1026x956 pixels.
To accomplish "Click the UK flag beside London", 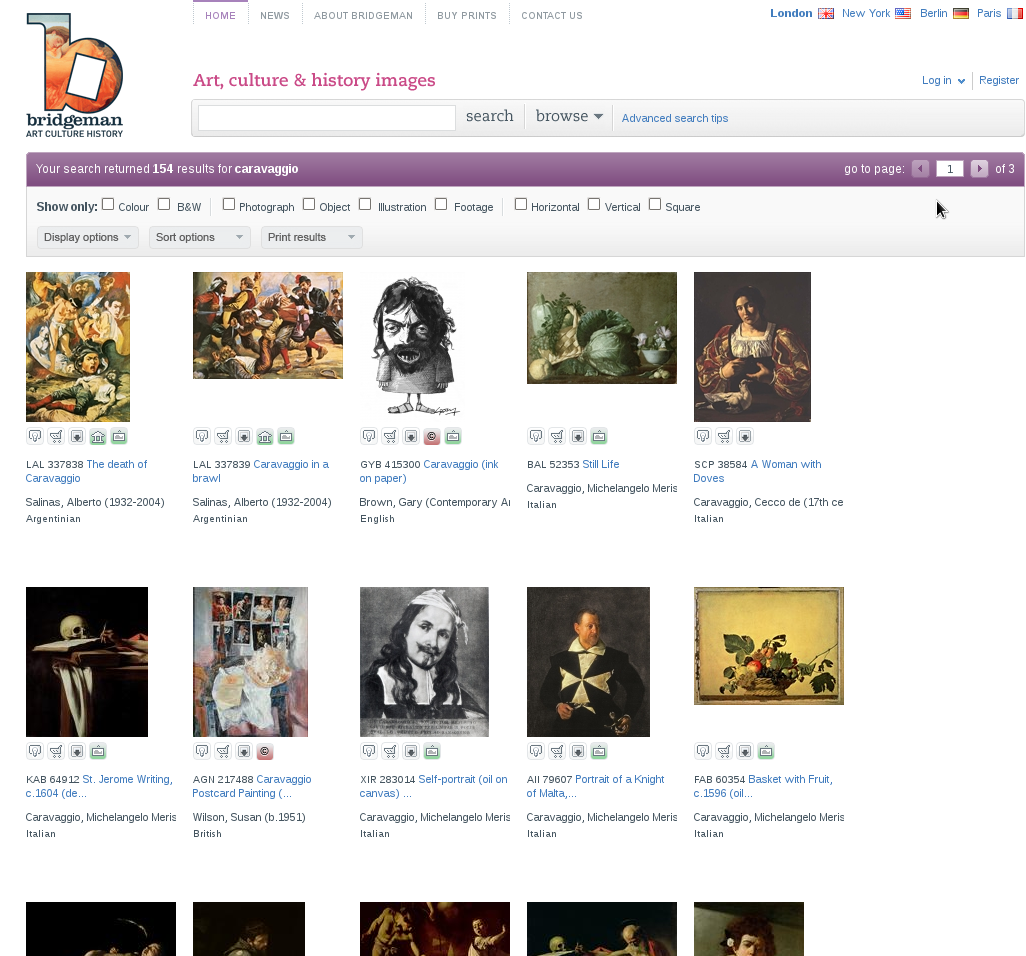I will tap(826, 14).
